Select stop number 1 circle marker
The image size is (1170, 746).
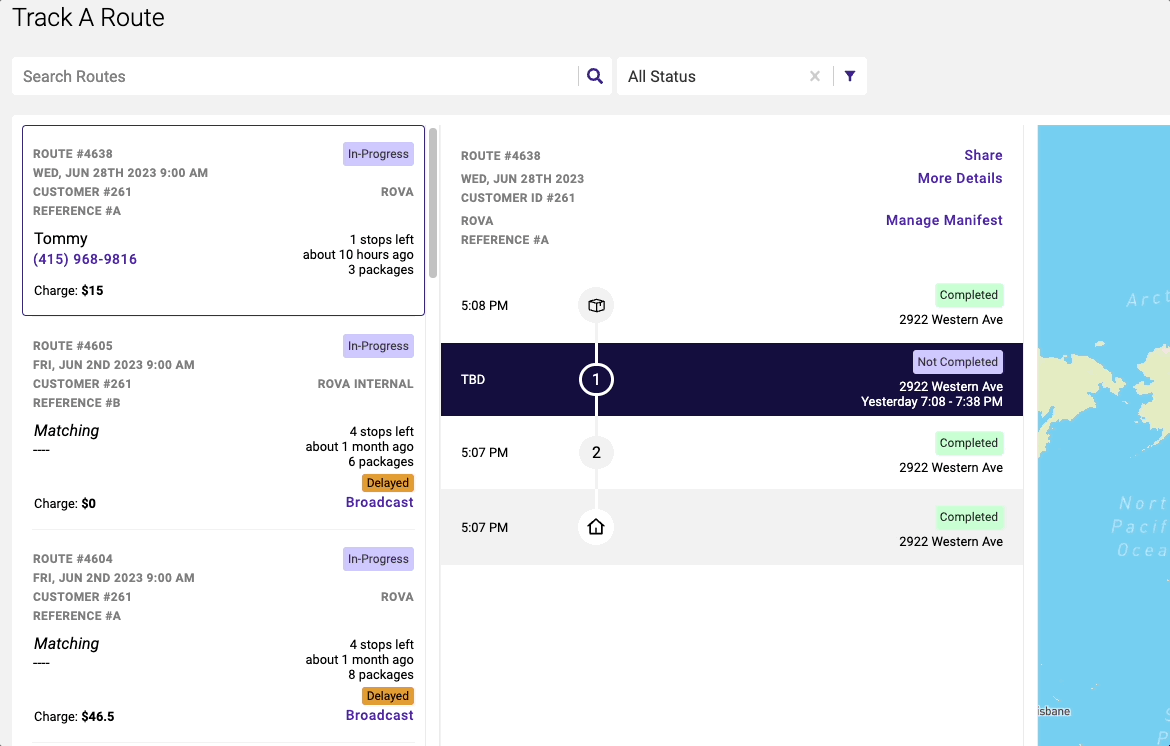click(596, 379)
